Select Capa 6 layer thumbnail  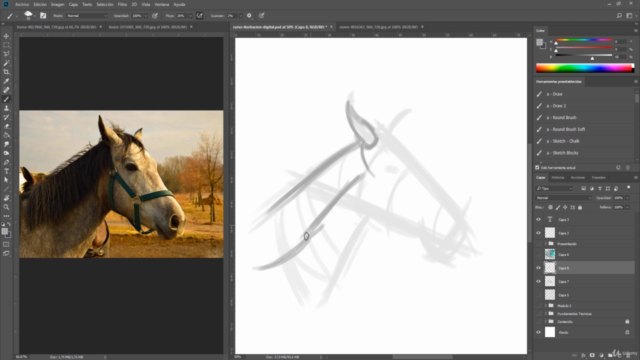(550, 255)
